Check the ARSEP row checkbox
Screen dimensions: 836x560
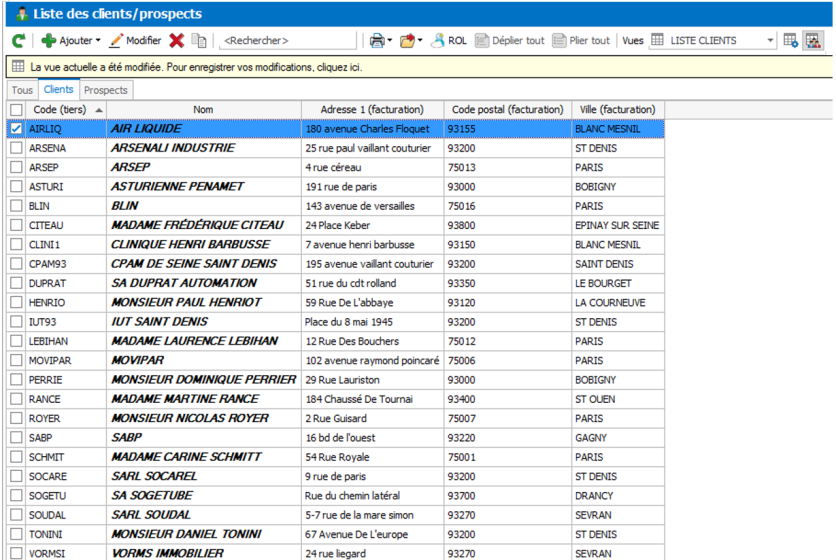pyautogui.click(x=17, y=167)
